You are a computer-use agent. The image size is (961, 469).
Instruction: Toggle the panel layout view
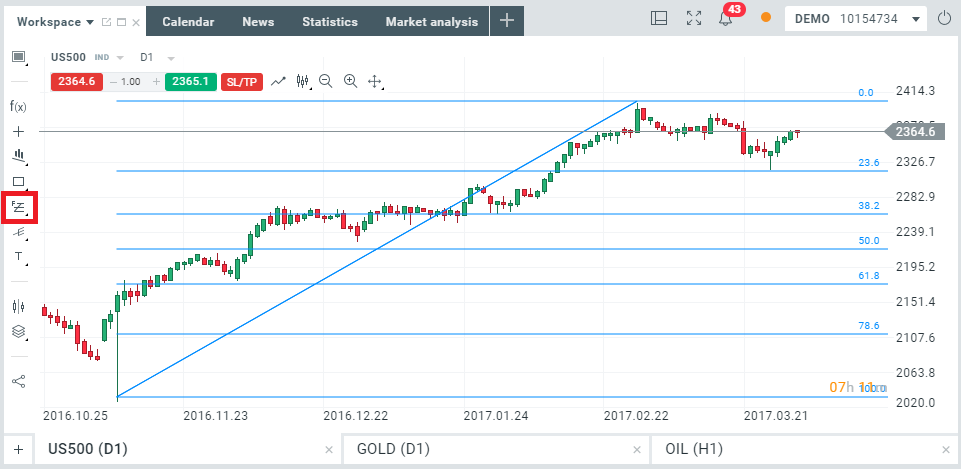coord(659,19)
